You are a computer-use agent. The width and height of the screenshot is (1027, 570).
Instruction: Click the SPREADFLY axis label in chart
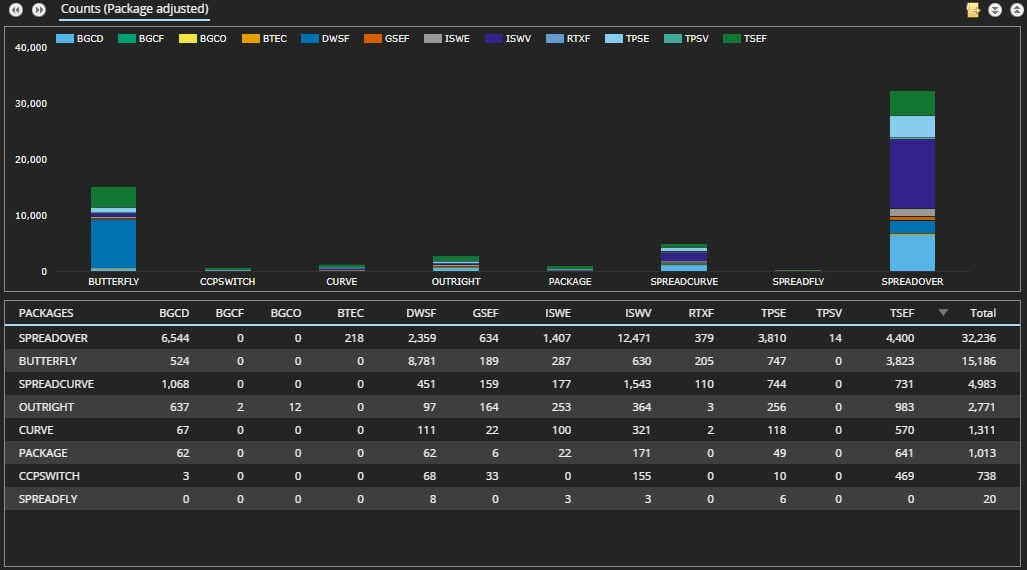[798, 282]
